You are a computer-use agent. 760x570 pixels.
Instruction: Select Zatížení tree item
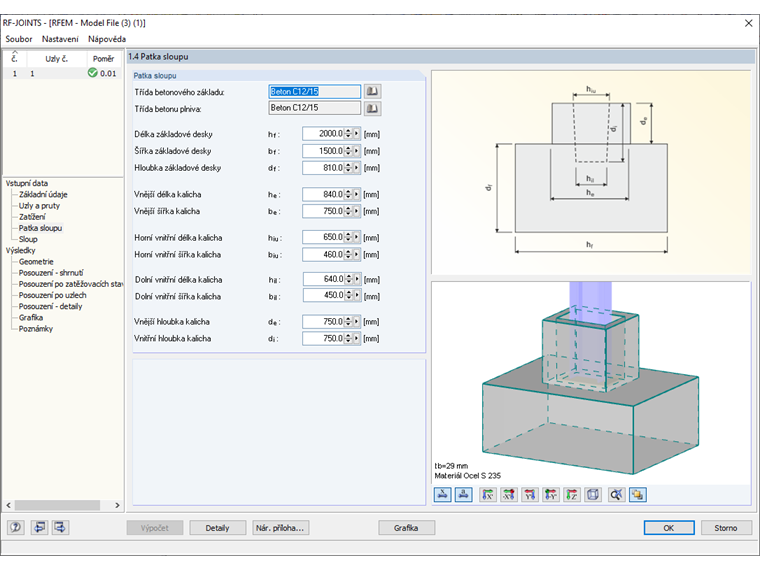coord(32,217)
